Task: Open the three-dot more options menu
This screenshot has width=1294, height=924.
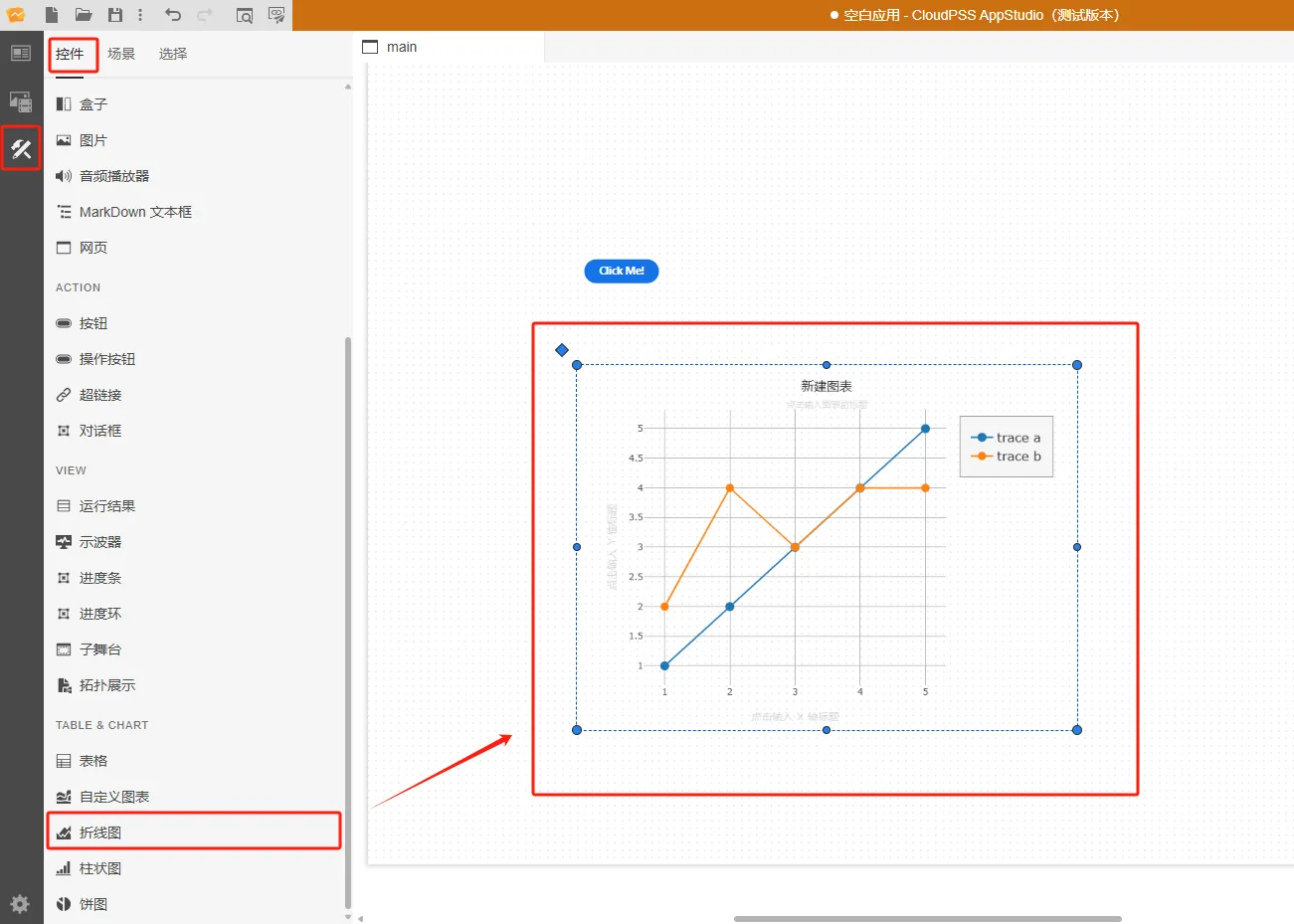Action: point(140,15)
